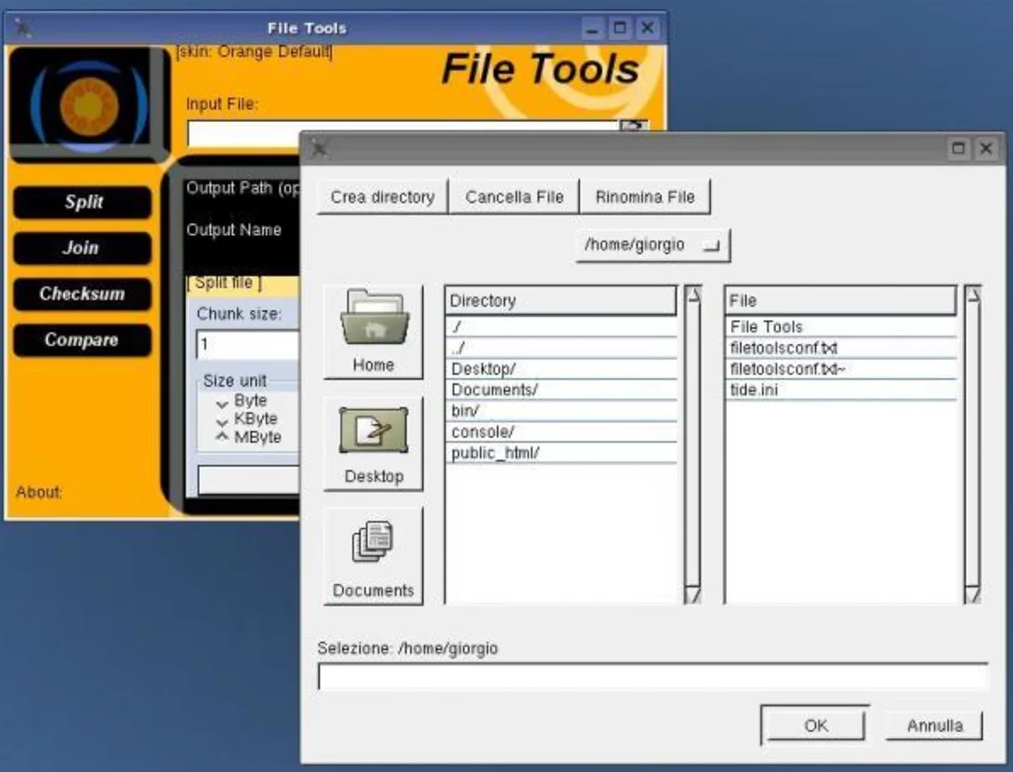Screen dimensions: 1013x772
Task: Click the Directory column header
Action: click(x=561, y=300)
